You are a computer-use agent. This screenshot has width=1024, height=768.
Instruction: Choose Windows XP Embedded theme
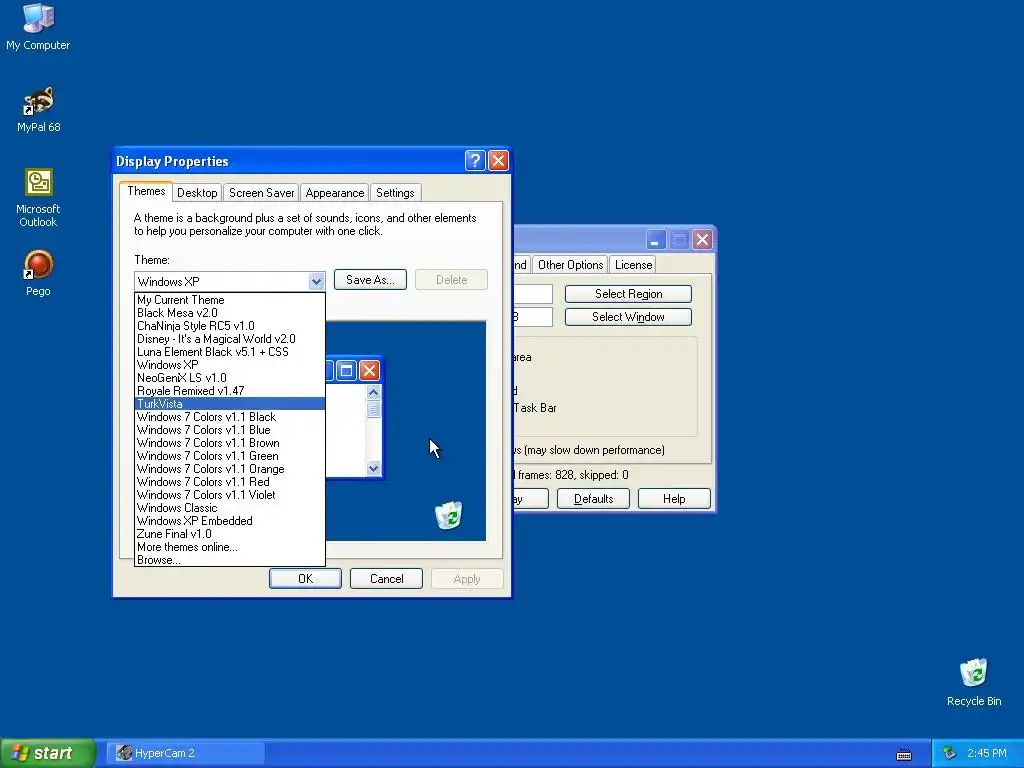pos(229,521)
